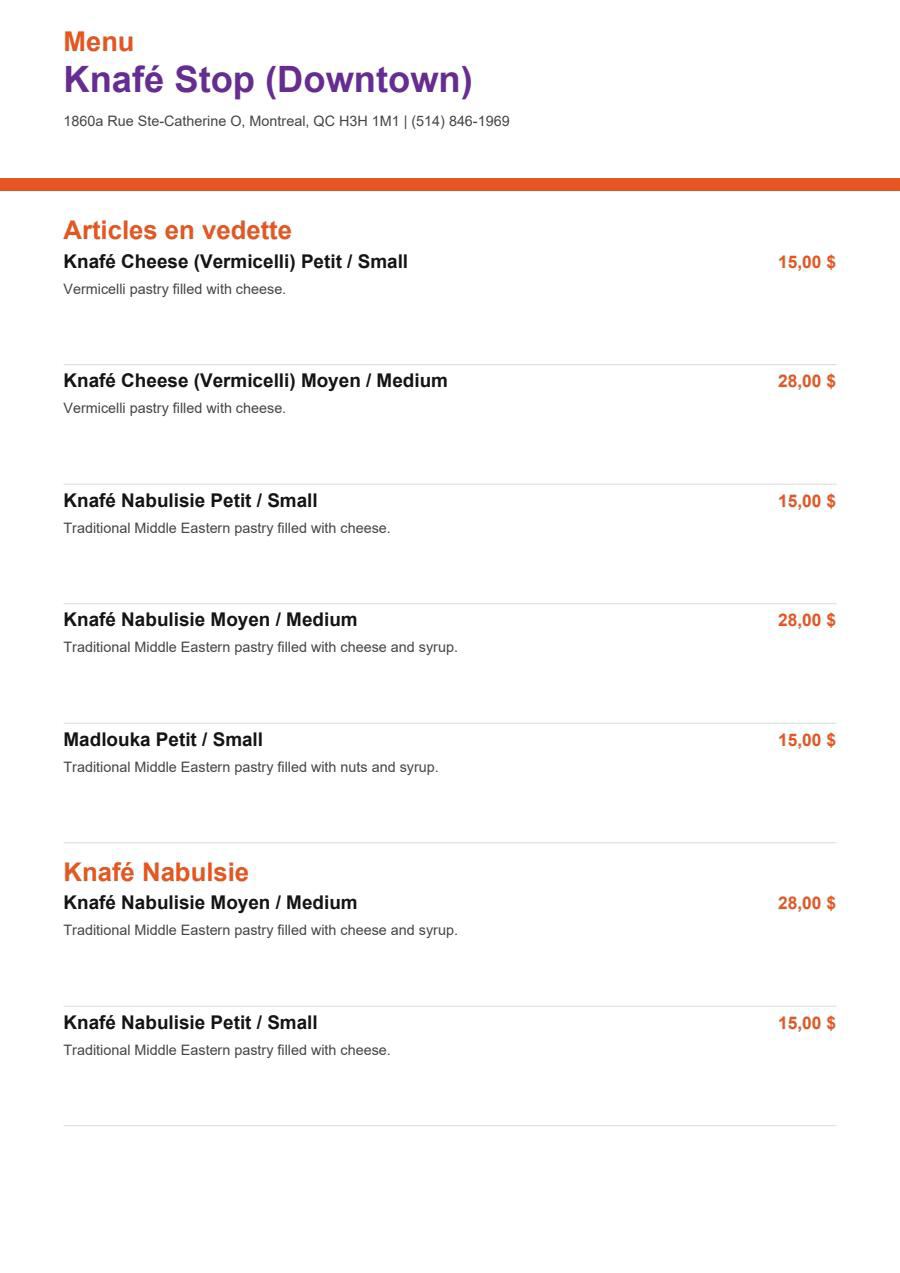
Task: Click the Knafé Stop (Downtown) title
Action: [267, 80]
